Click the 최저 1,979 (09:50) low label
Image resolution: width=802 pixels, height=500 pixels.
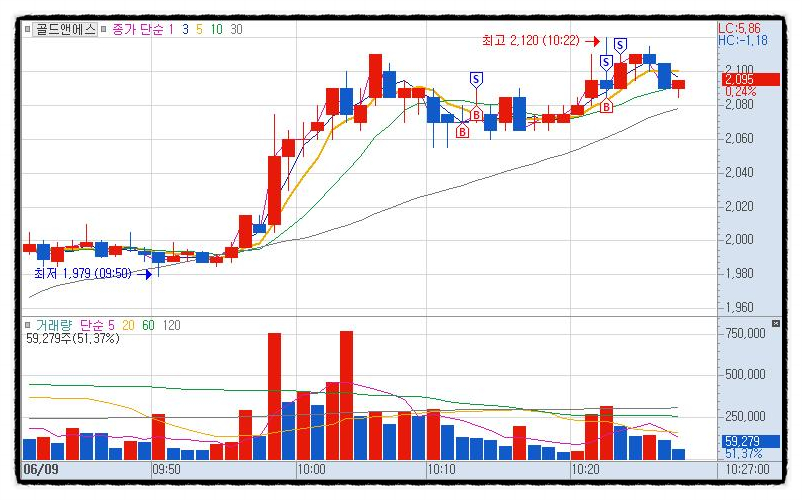(x=83, y=274)
